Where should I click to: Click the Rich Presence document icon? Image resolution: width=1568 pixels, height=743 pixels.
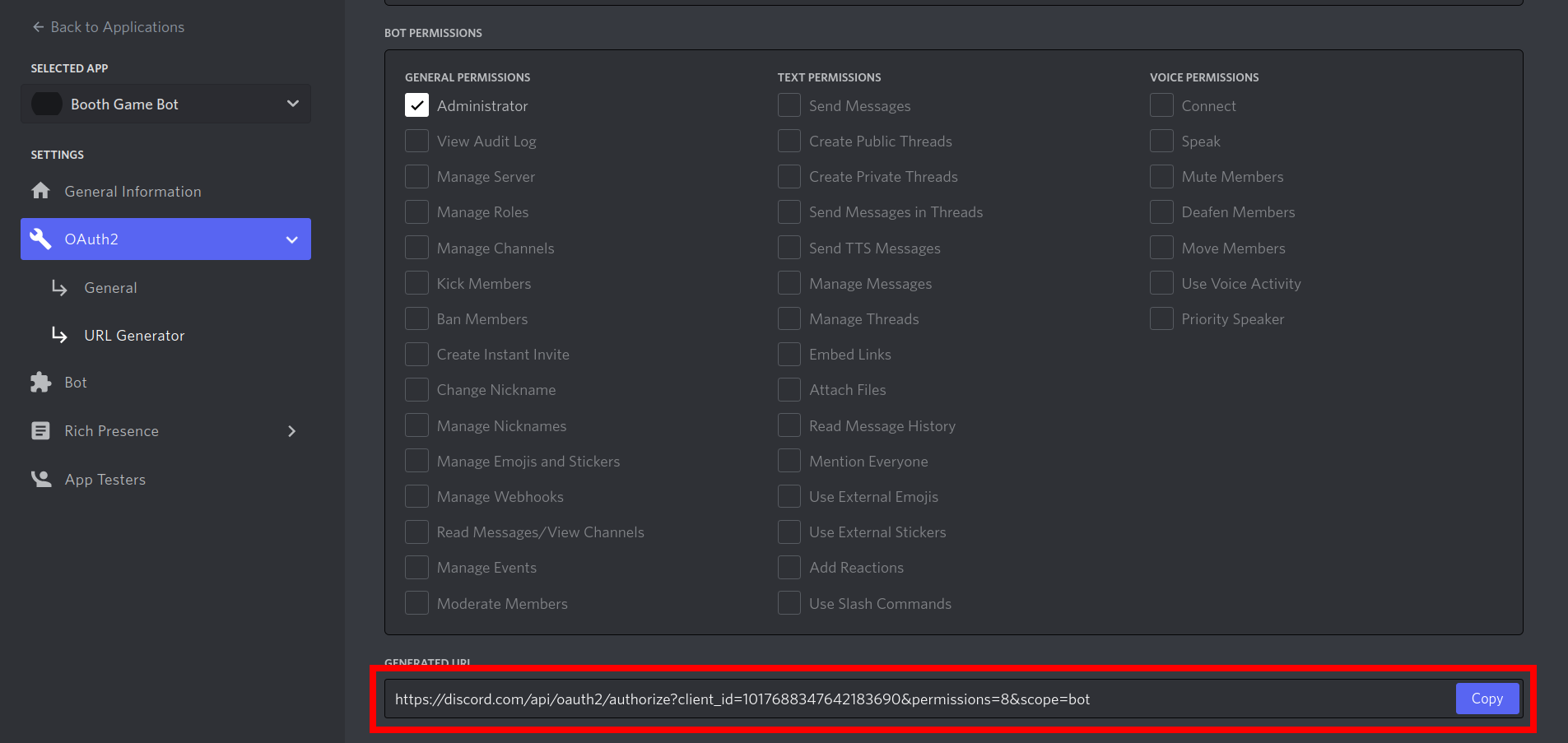click(x=40, y=430)
